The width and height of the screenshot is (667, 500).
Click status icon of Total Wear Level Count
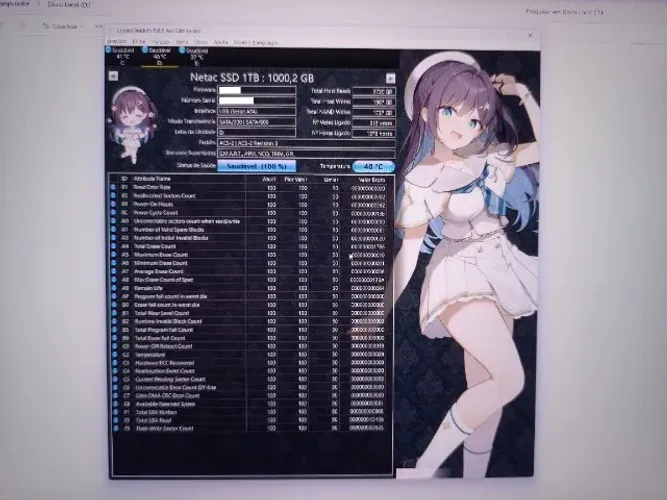[114, 313]
